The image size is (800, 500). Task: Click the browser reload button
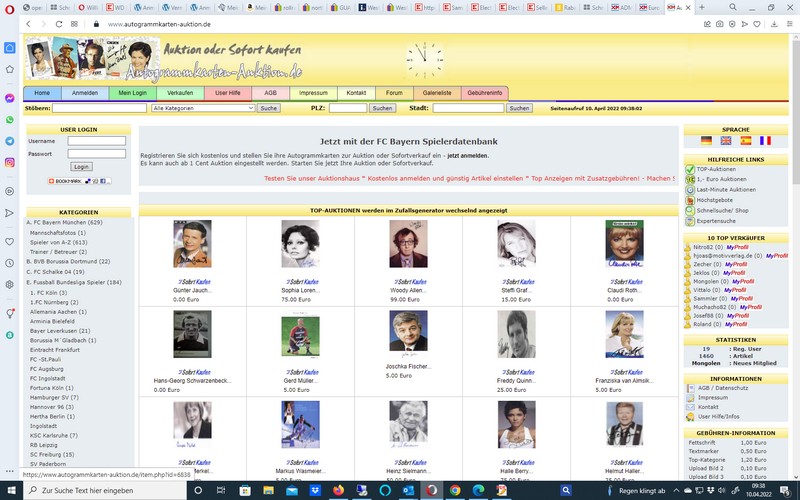coord(59,24)
